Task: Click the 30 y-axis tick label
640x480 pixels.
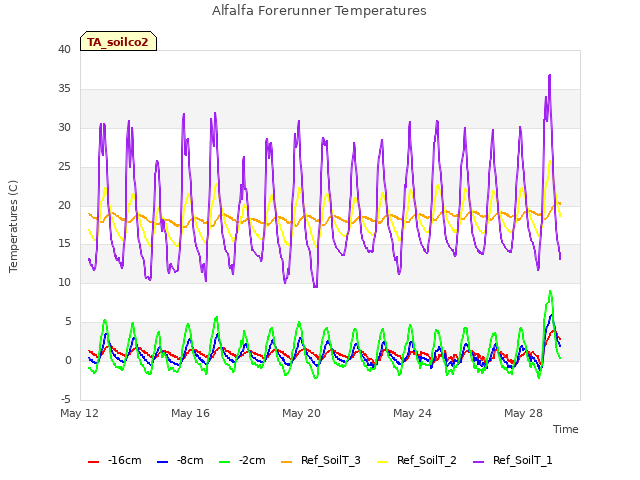Action: click(64, 128)
